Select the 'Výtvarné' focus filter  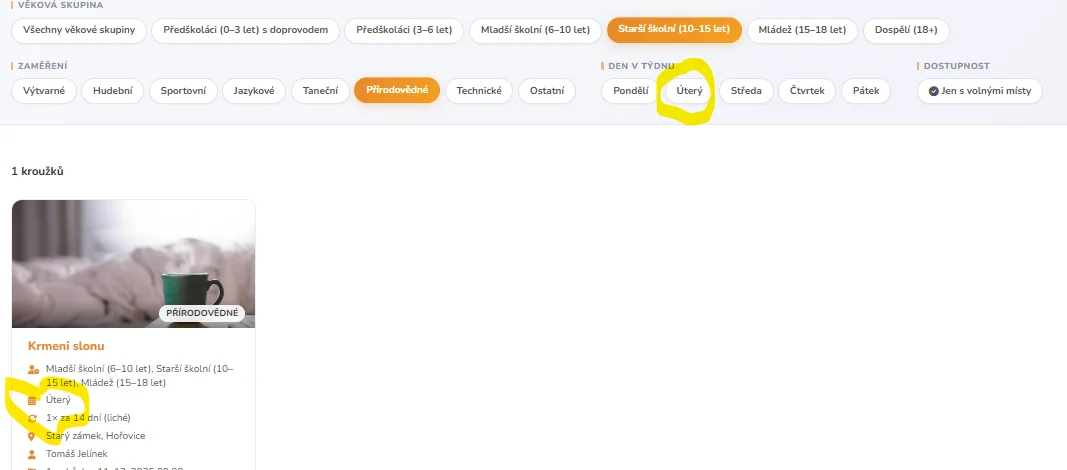[x=44, y=90]
